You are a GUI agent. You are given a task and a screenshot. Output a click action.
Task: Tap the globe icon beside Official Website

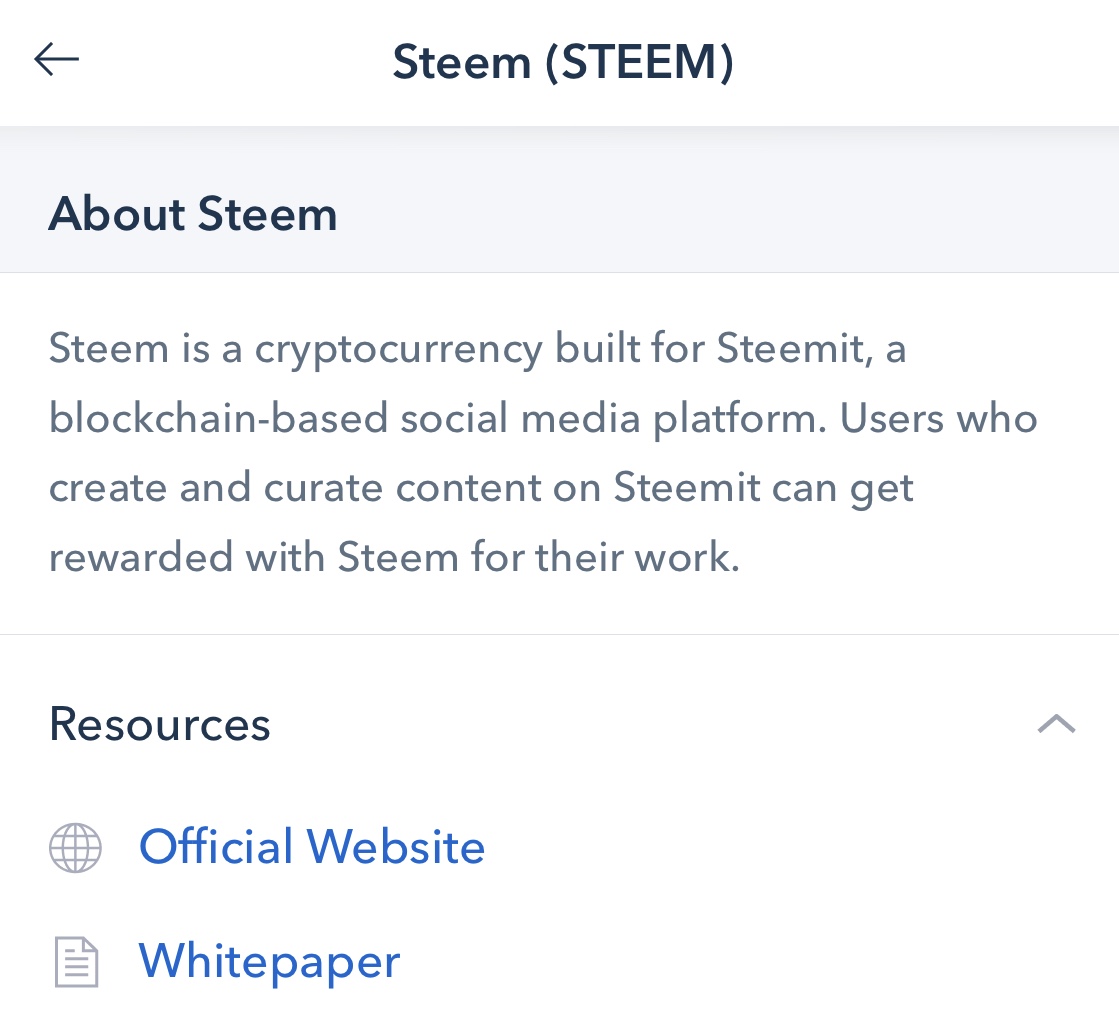[x=75, y=848]
